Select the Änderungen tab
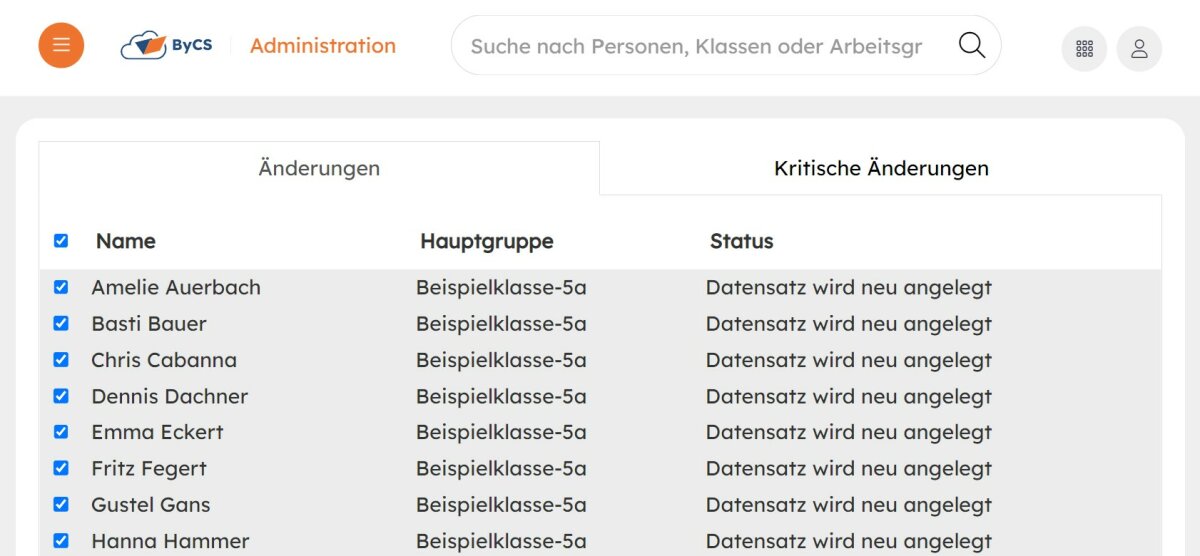1200x556 pixels. click(319, 168)
